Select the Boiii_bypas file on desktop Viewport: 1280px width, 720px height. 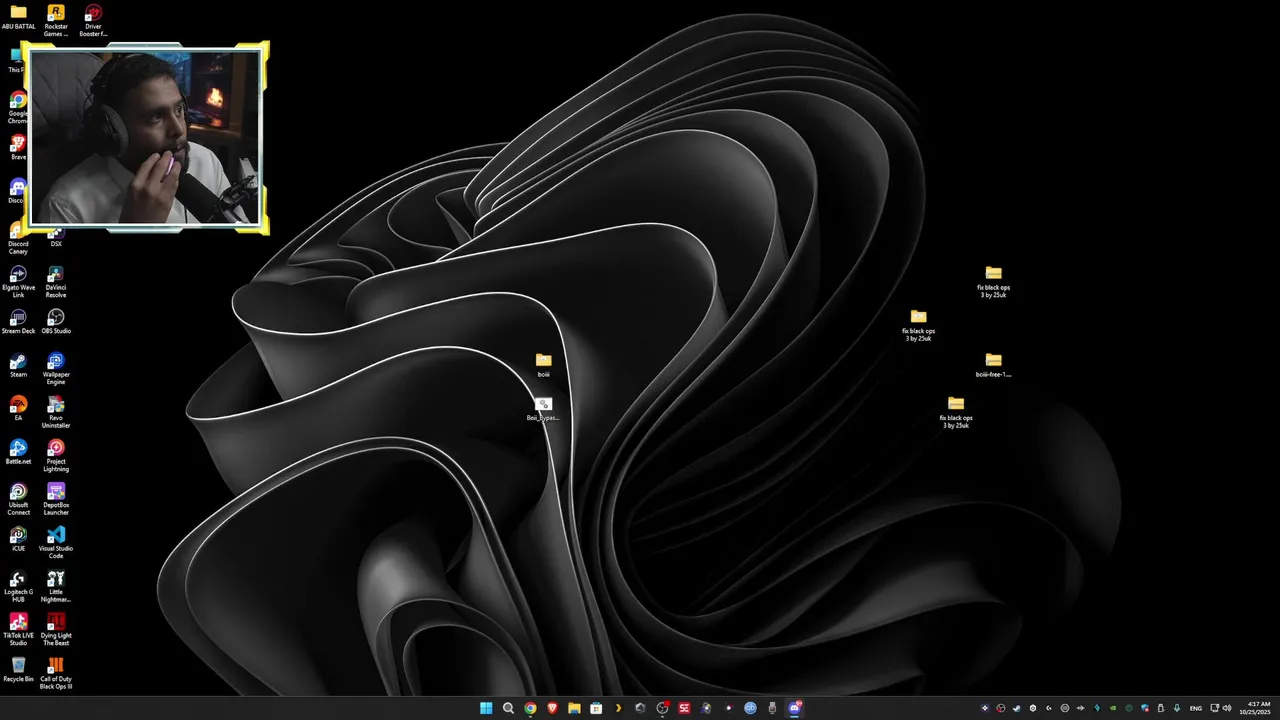click(543, 409)
